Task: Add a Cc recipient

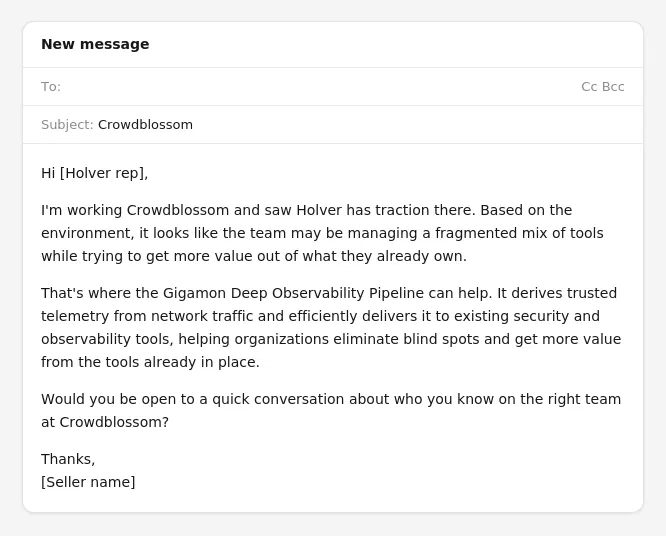Action: pyautogui.click(x=589, y=87)
